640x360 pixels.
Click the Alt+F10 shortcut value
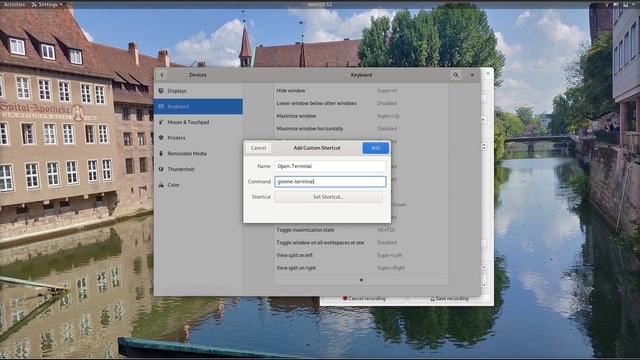pyautogui.click(x=386, y=230)
